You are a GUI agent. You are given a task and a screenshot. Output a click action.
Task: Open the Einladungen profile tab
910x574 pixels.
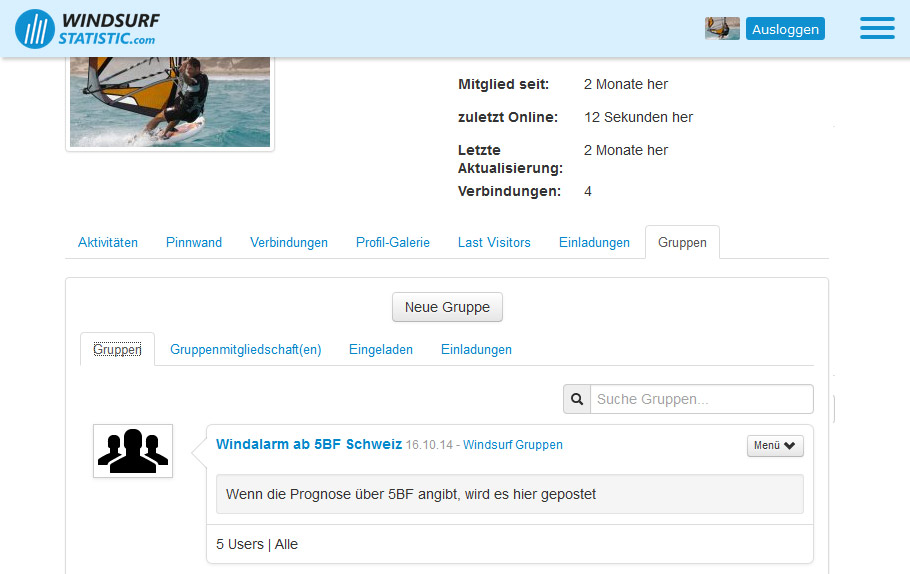click(x=594, y=242)
